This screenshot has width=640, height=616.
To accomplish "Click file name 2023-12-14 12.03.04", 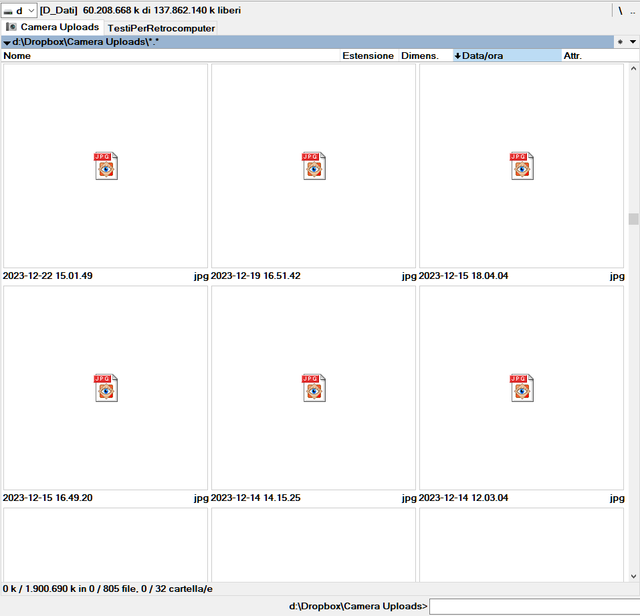I will click(463, 498).
